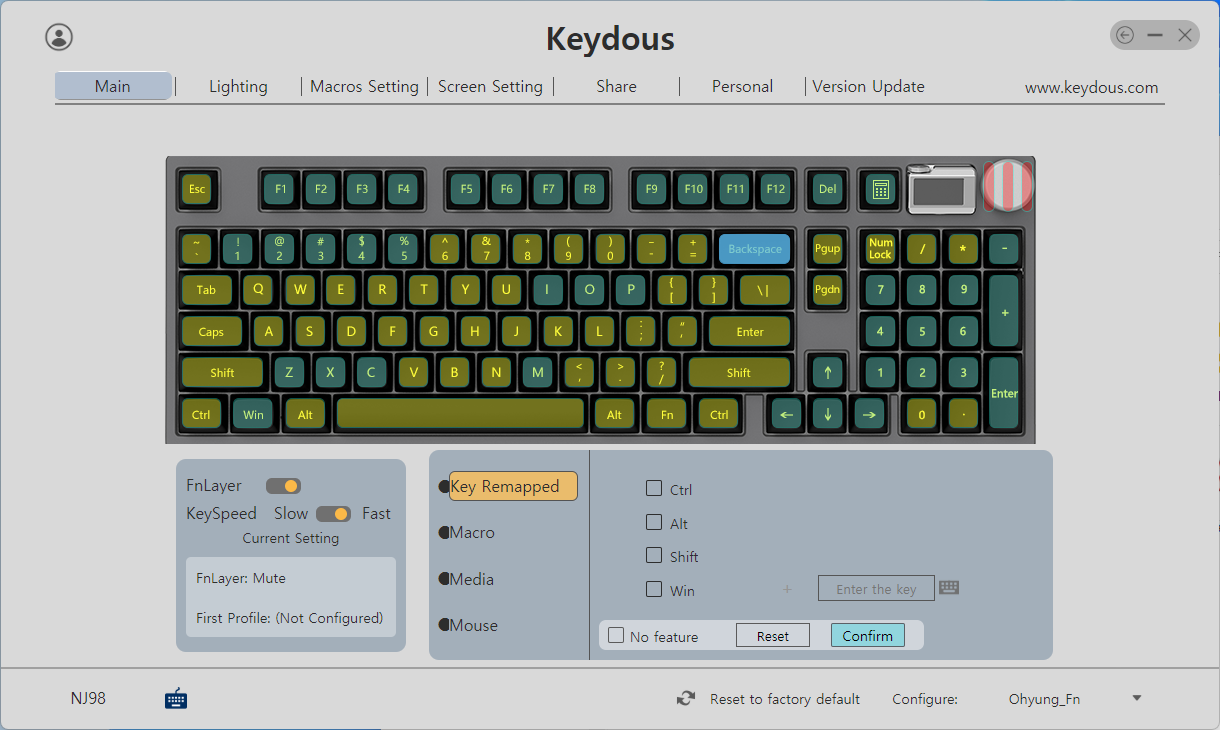Click the FnLayer: Mute setting text
The height and width of the screenshot is (730, 1220).
pos(241,578)
